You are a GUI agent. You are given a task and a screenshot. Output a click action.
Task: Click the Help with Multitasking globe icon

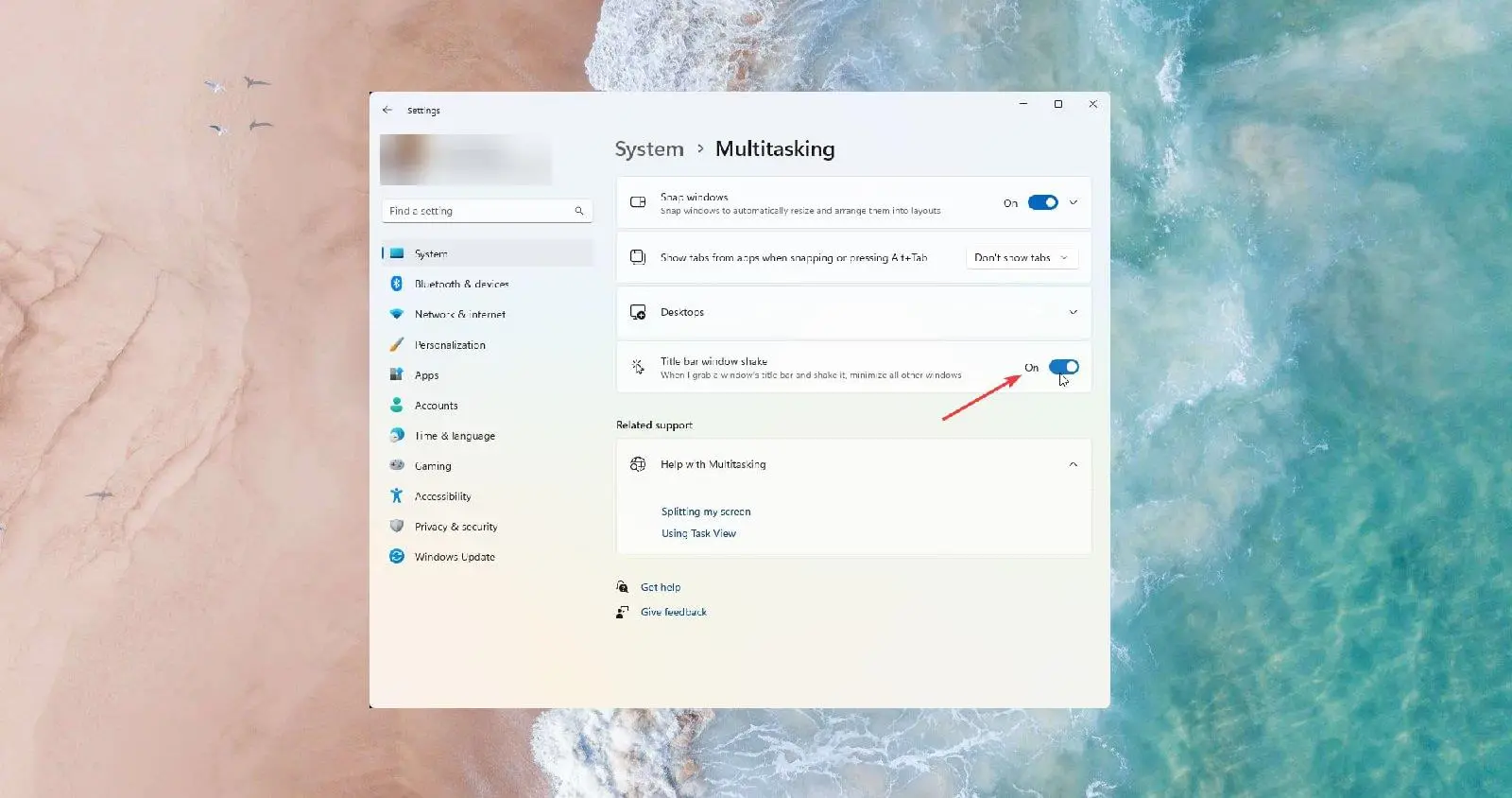[x=638, y=464]
